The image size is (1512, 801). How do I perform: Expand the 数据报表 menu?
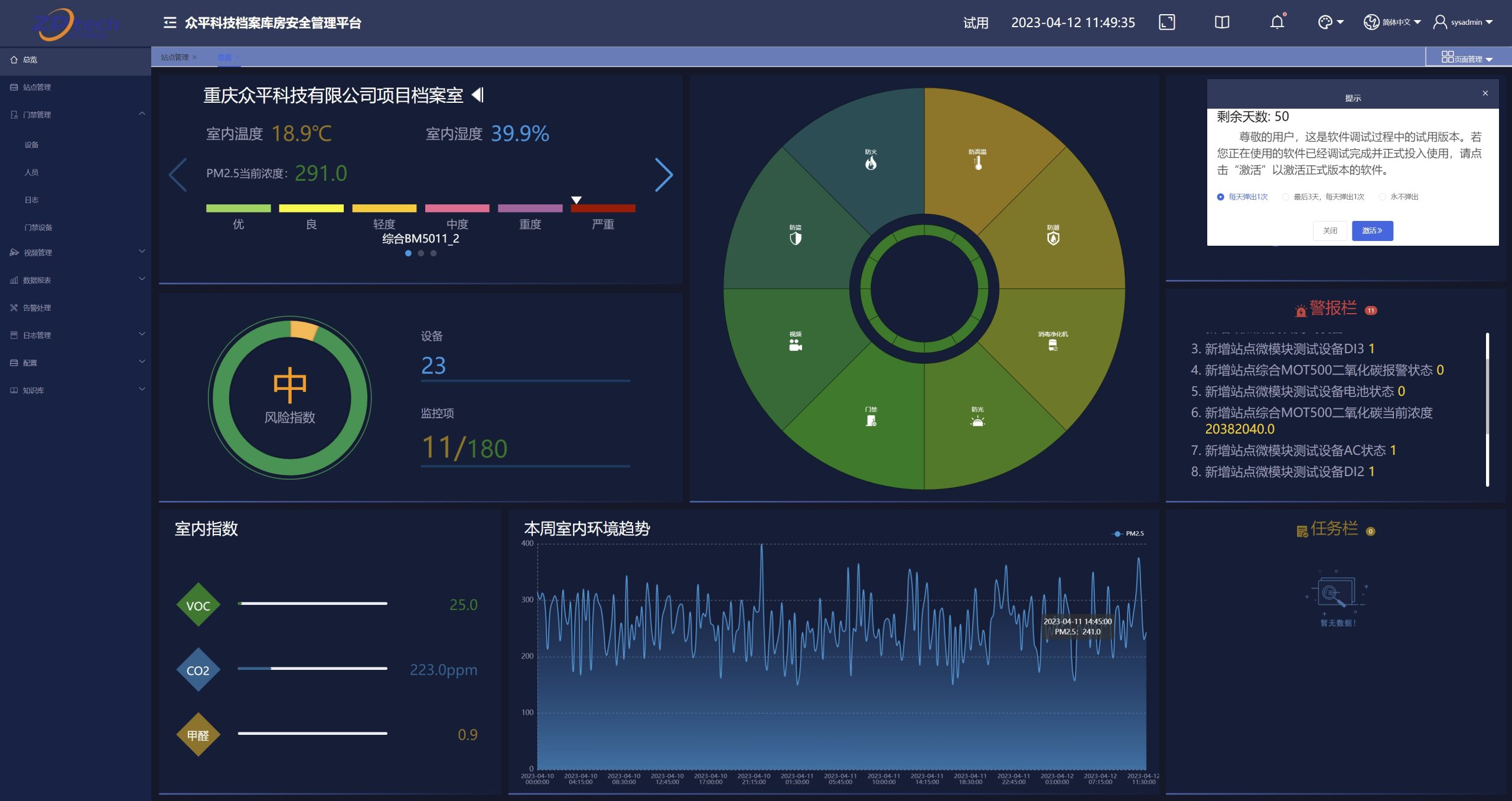142,279
